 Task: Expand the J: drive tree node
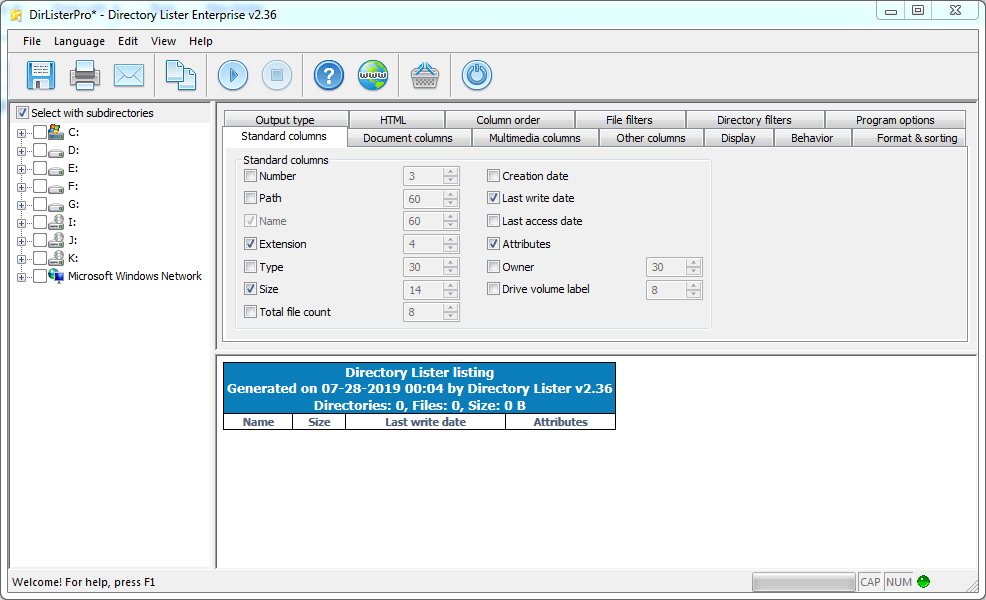click(x=21, y=241)
